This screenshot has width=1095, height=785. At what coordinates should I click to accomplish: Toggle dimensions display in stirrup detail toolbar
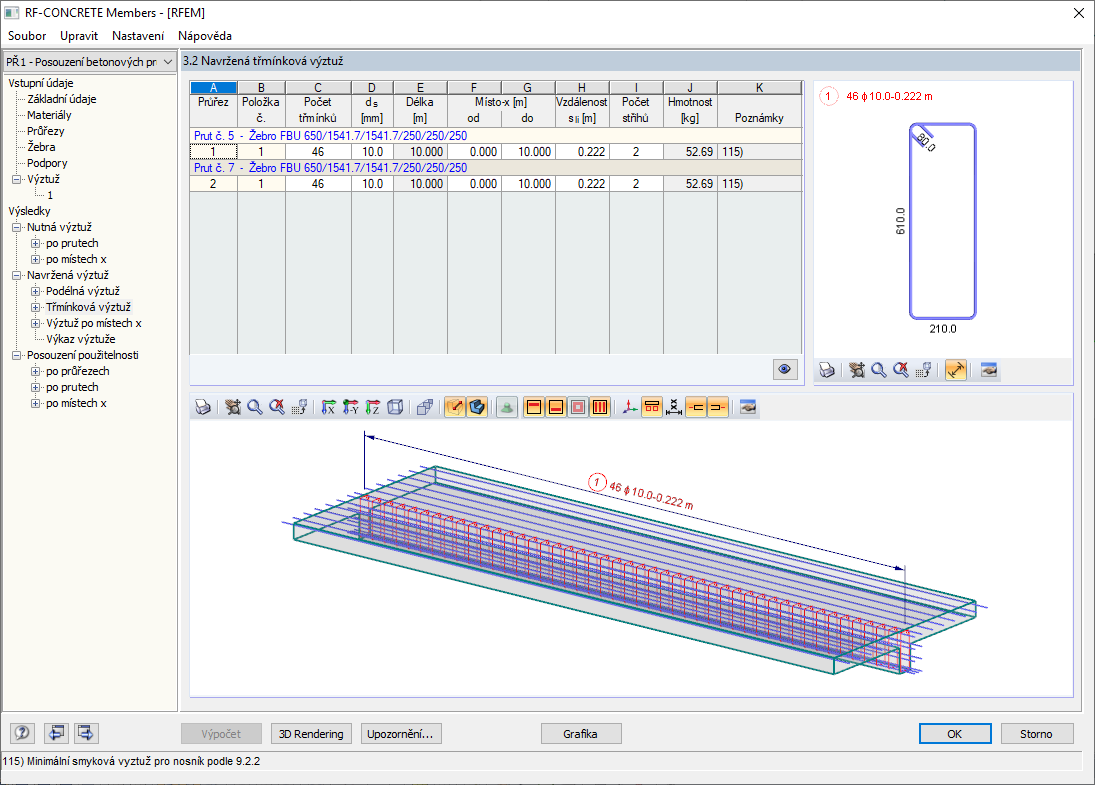pos(955,370)
